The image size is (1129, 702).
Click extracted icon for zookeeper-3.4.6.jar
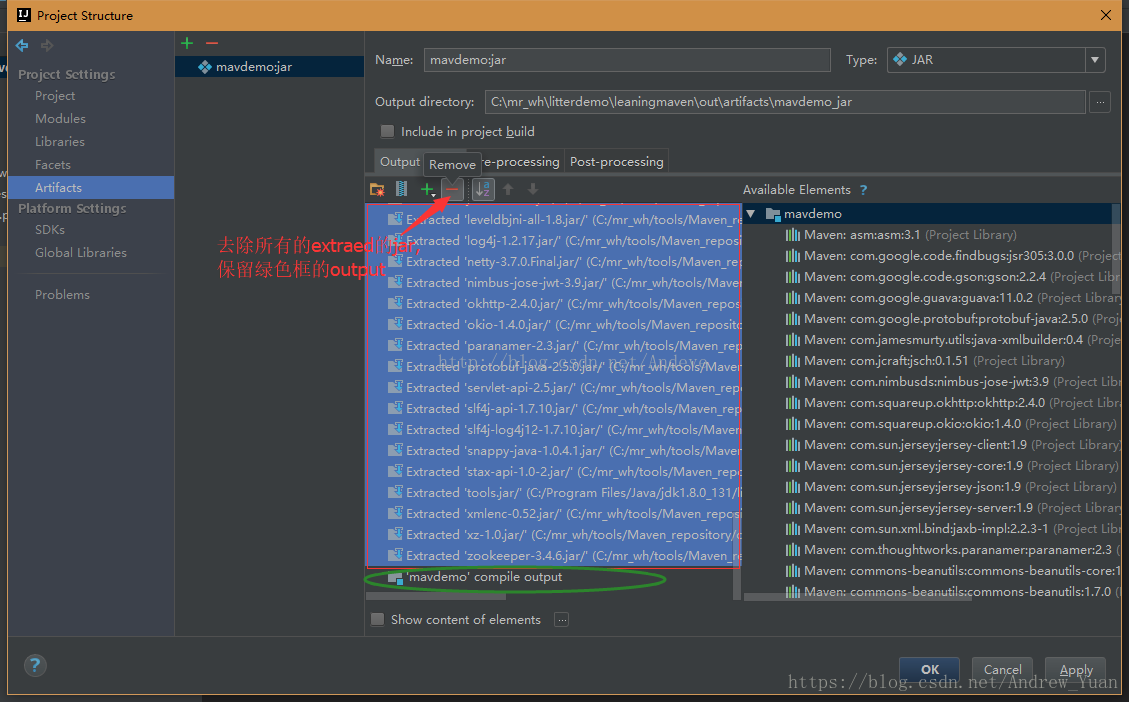tap(395, 555)
